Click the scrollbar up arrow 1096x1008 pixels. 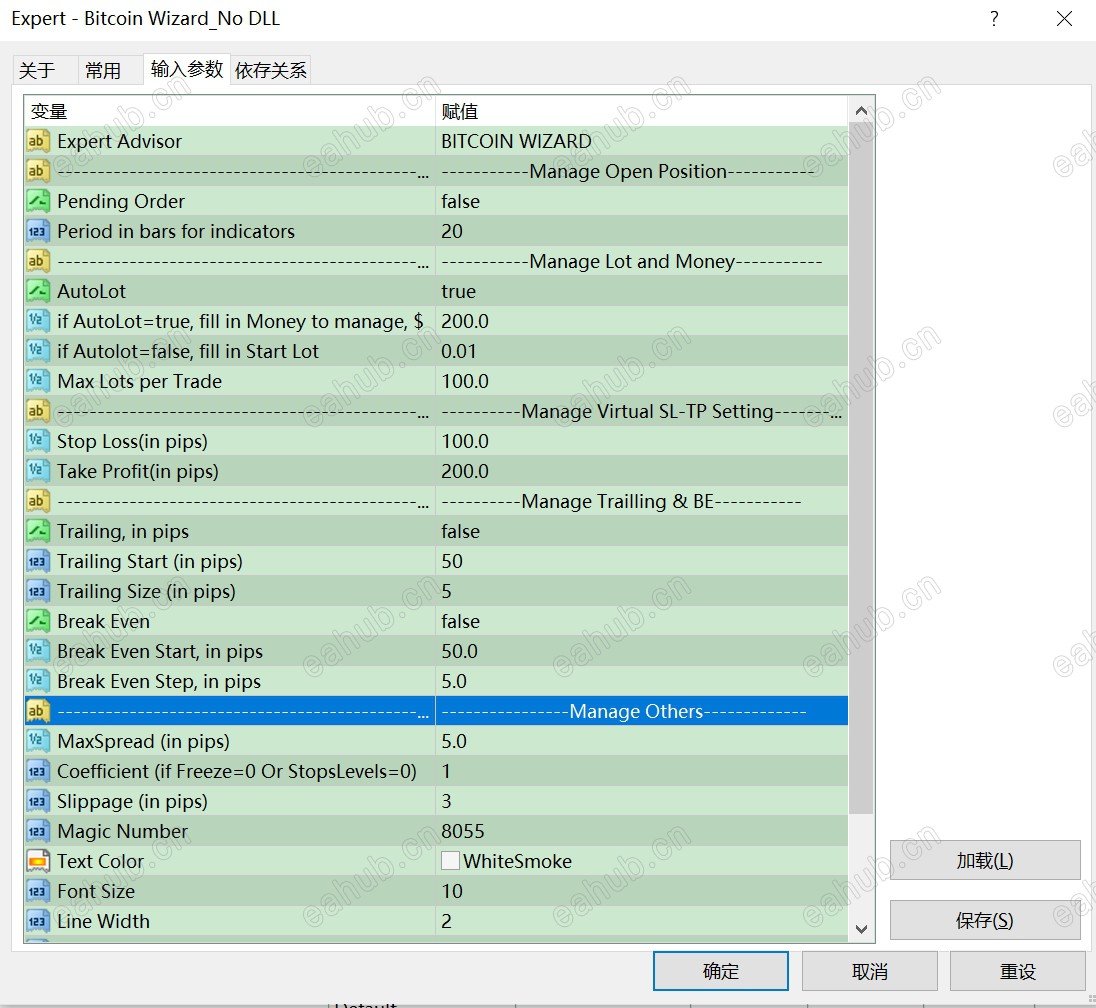tap(861, 110)
